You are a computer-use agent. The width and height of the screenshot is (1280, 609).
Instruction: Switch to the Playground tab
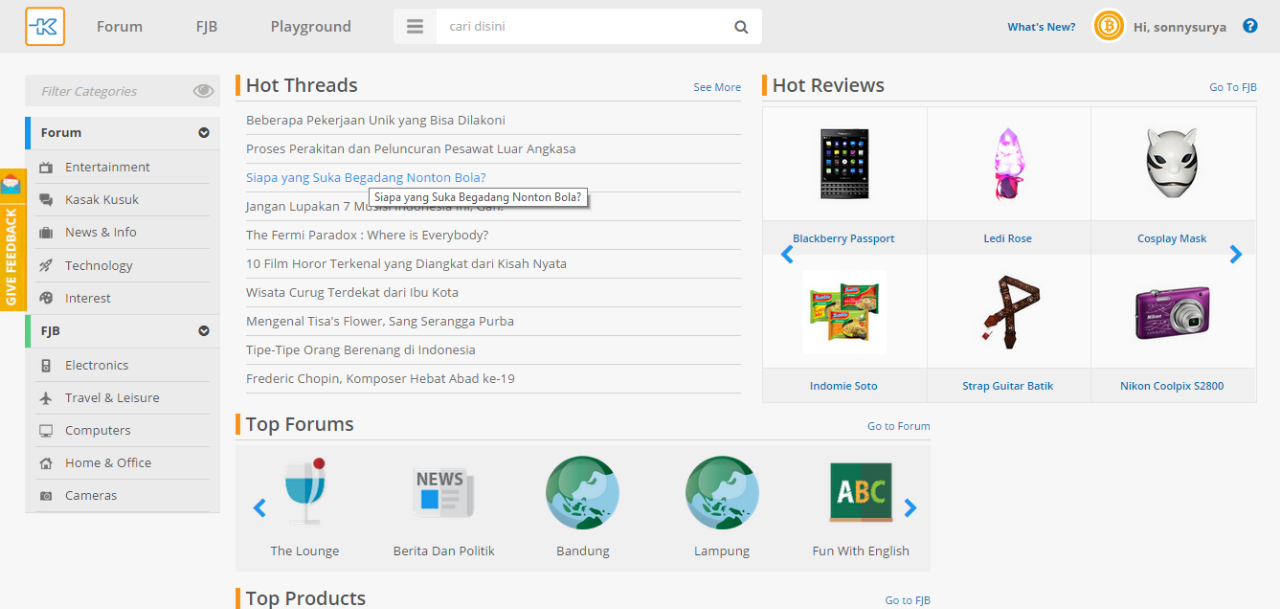pyautogui.click(x=311, y=27)
